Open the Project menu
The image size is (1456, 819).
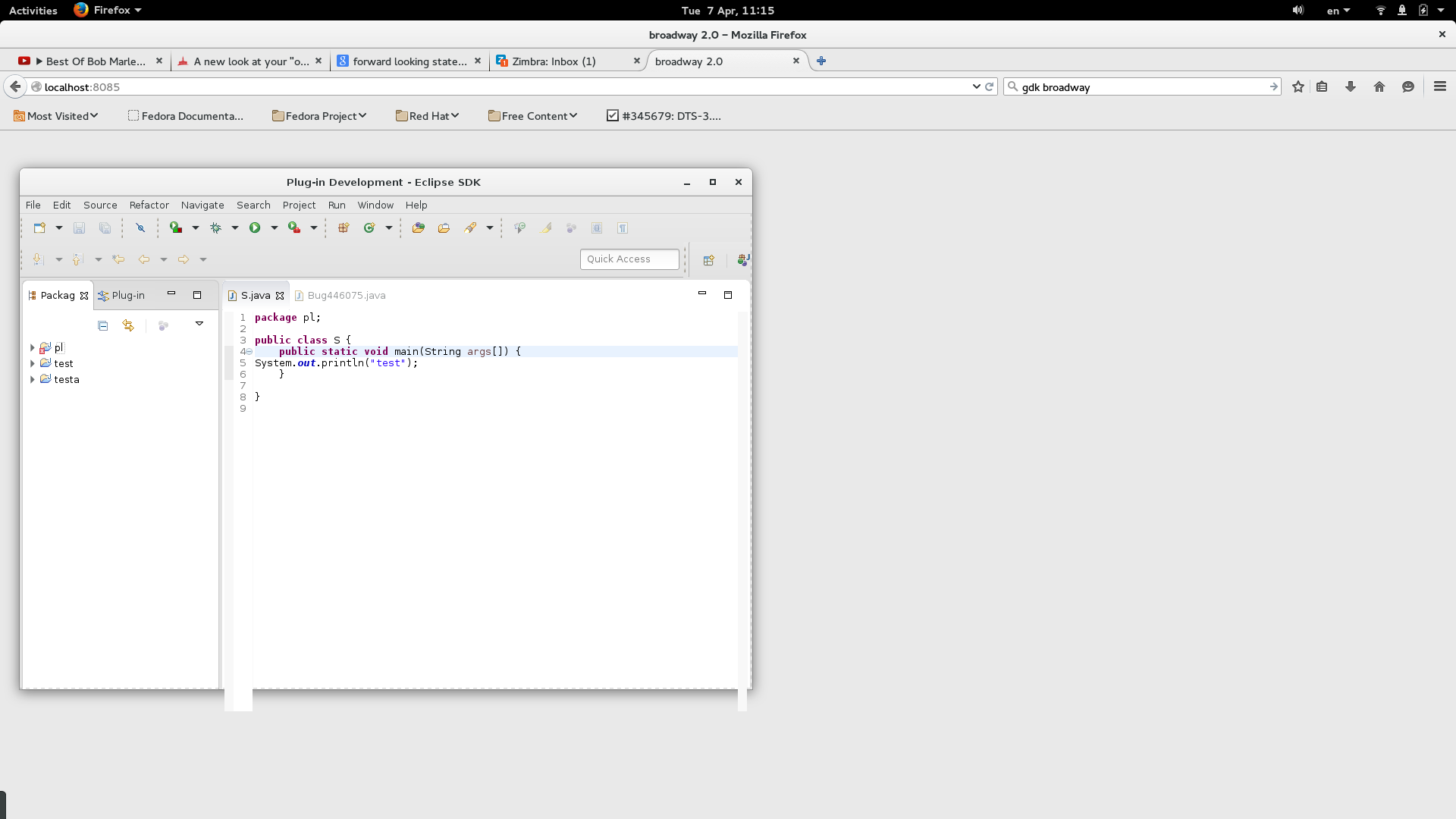(299, 205)
